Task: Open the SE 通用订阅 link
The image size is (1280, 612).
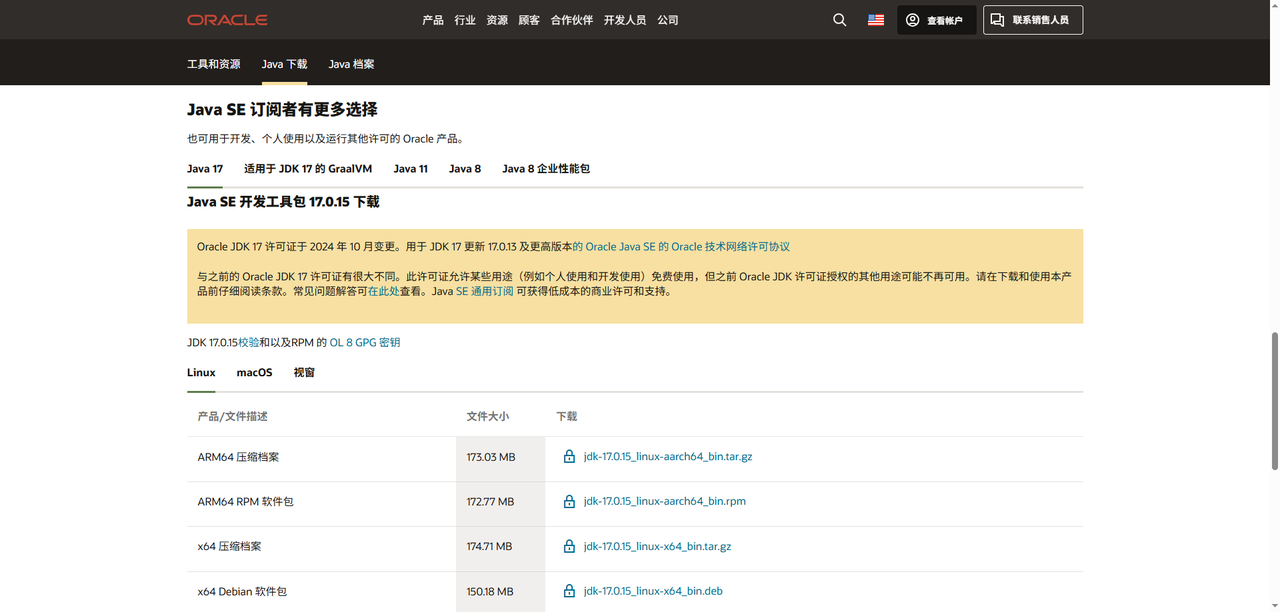Action: pyautogui.click(x=485, y=292)
